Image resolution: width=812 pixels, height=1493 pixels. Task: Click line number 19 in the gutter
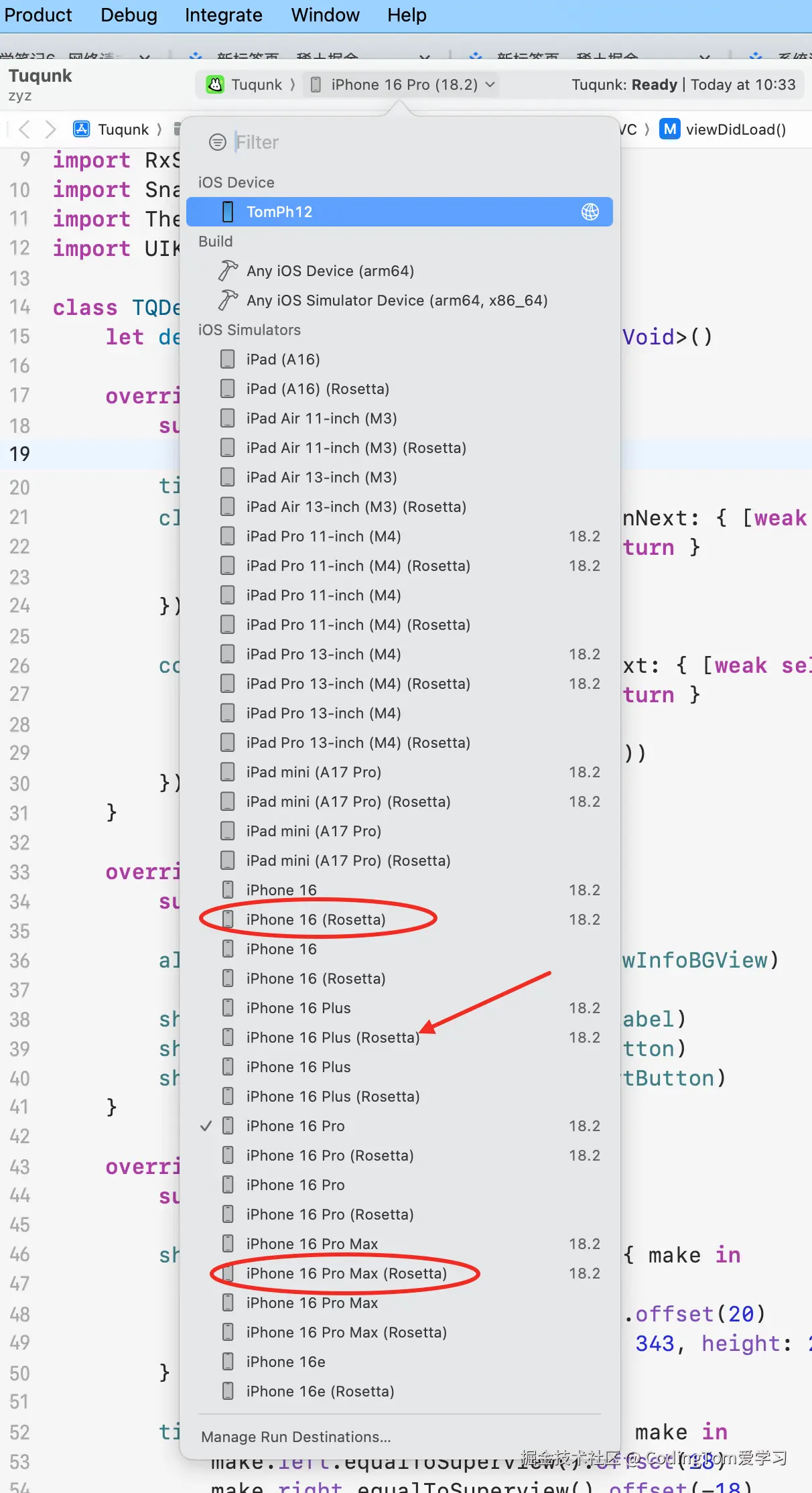pos(20,454)
